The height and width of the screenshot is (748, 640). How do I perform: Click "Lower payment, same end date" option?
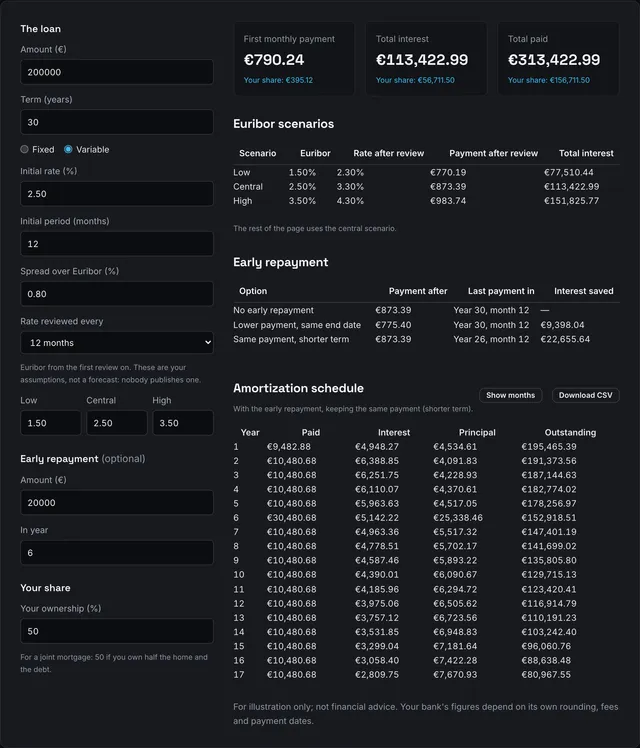click(x=297, y=325)
